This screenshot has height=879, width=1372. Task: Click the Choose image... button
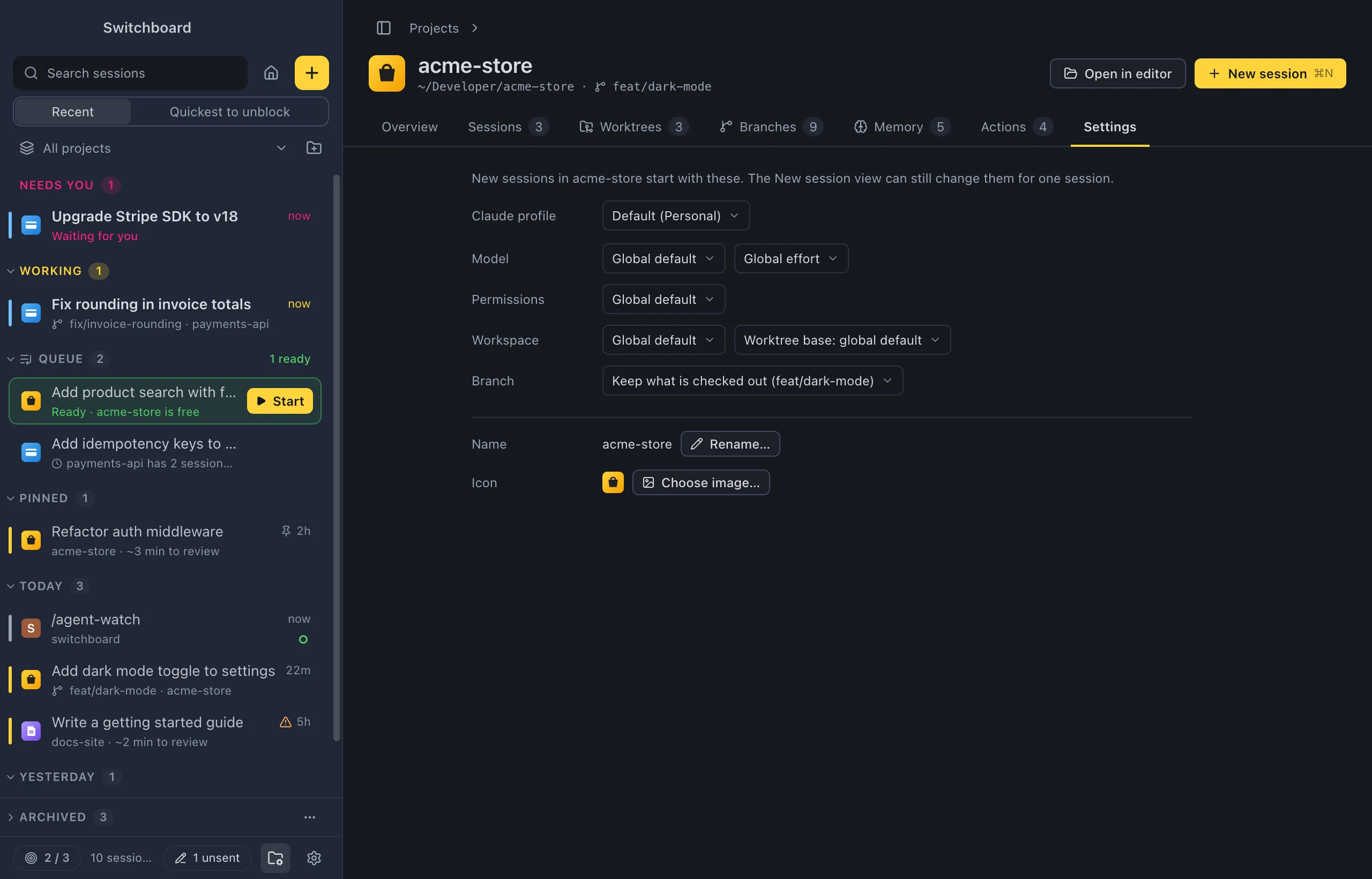tap(701, 482)
